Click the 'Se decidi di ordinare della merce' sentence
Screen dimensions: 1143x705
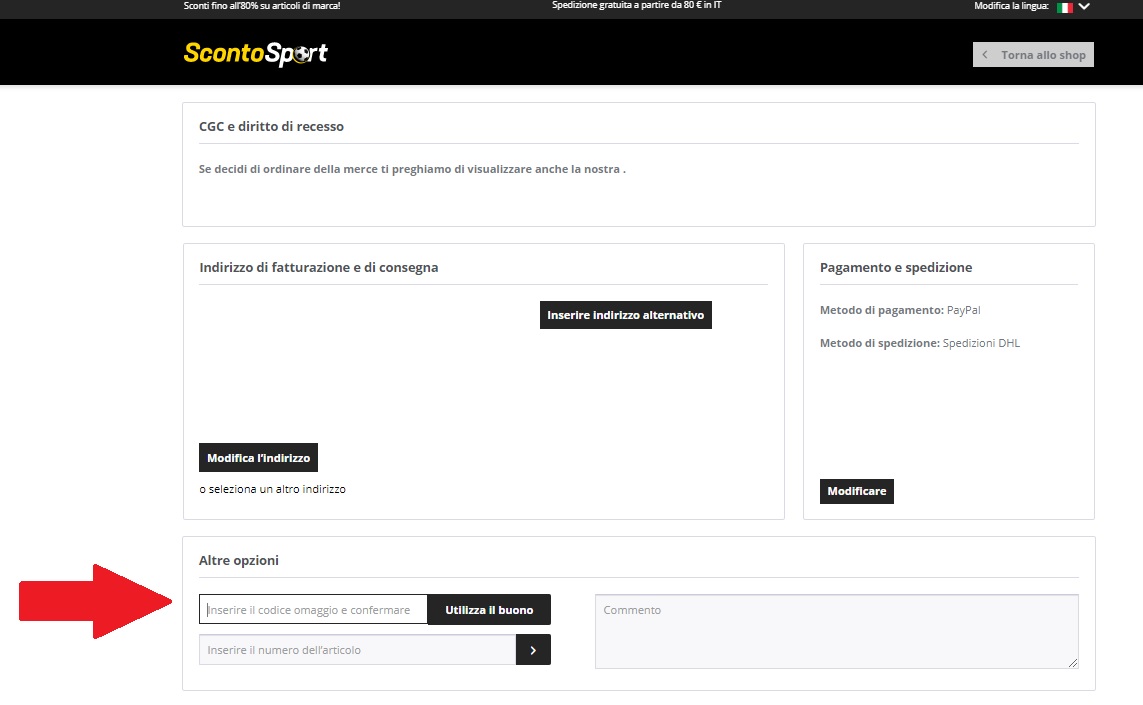tap(412, 169)
